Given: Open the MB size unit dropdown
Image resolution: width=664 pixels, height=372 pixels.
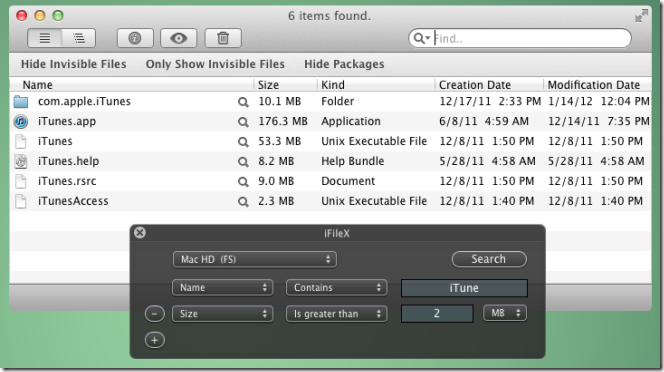Looking at the screenshot, I should click(505, 313).
